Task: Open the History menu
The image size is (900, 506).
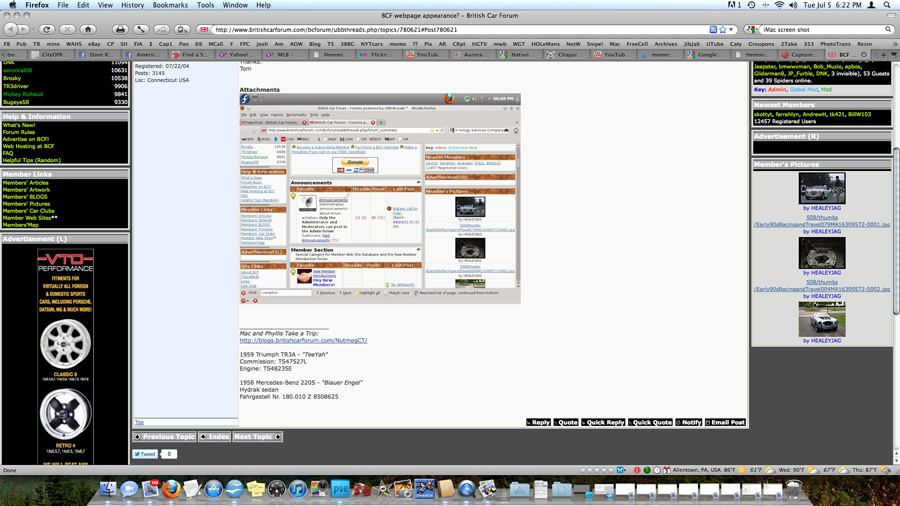Action: (x=132, y=5)
